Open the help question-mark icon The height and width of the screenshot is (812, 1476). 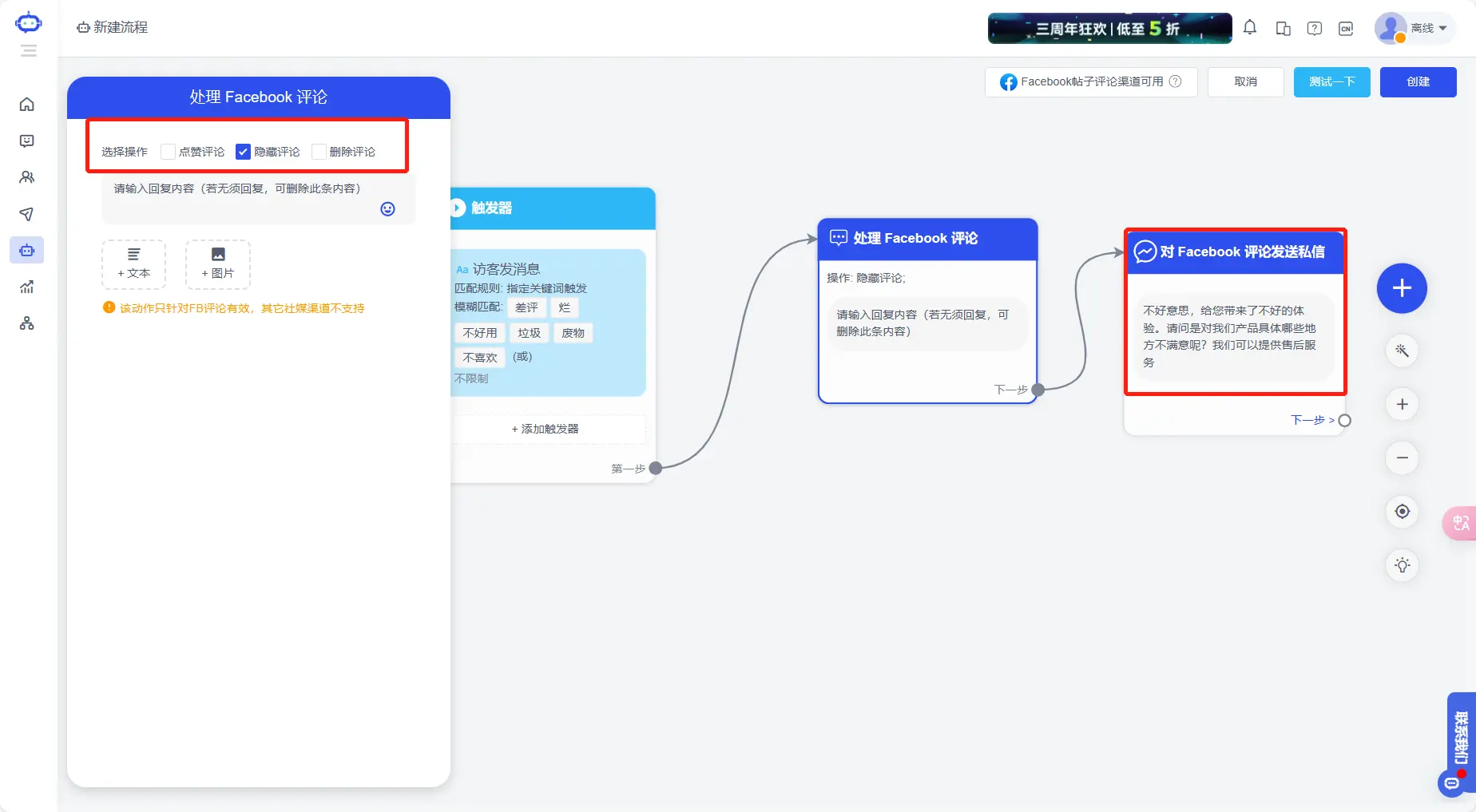[1314, 27]
